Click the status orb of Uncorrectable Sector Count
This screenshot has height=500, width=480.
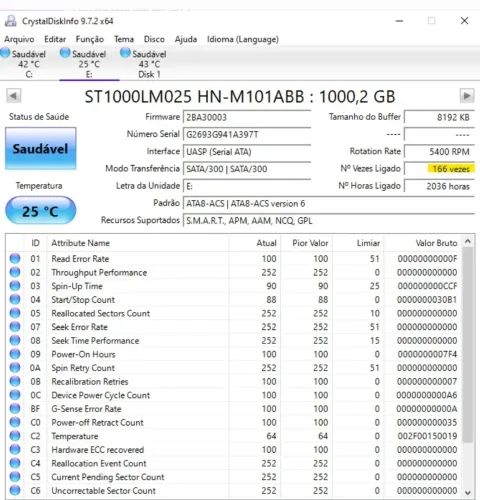(x=15, y=491)
